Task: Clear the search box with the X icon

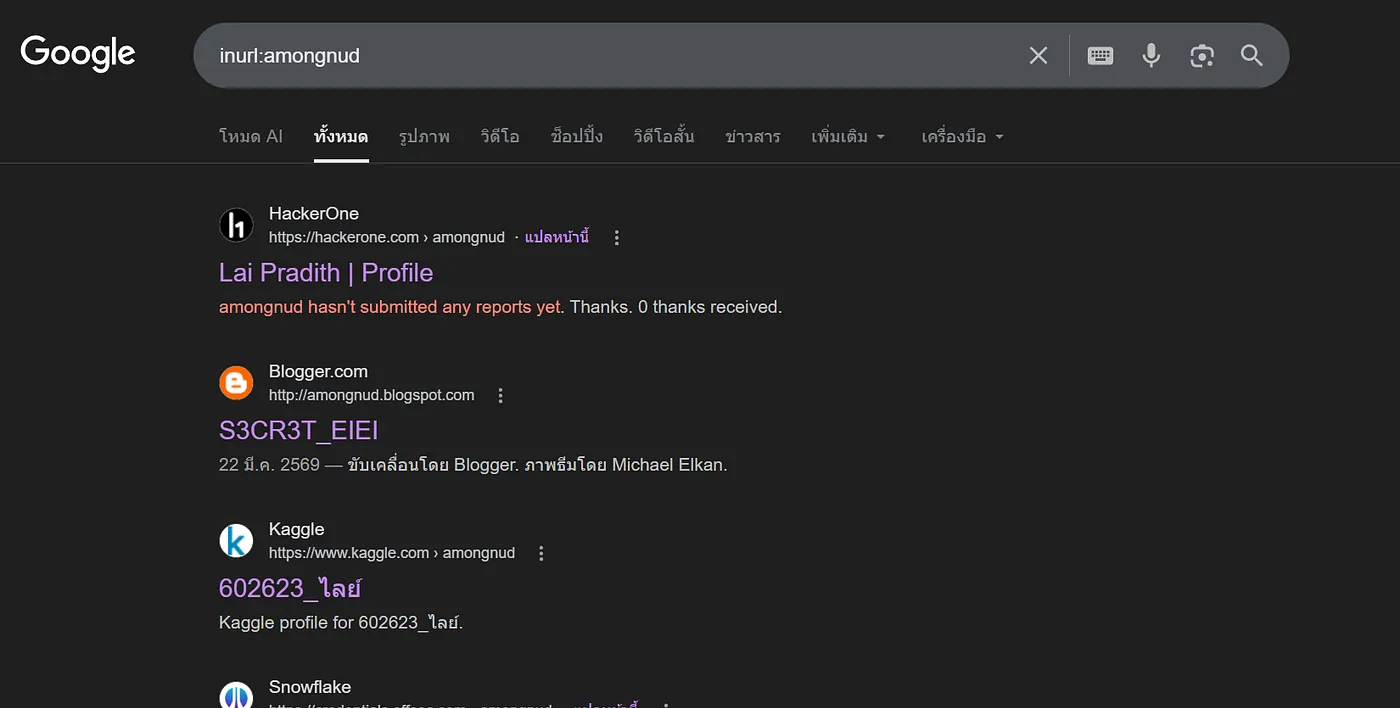Action: tap(1038, 56)
